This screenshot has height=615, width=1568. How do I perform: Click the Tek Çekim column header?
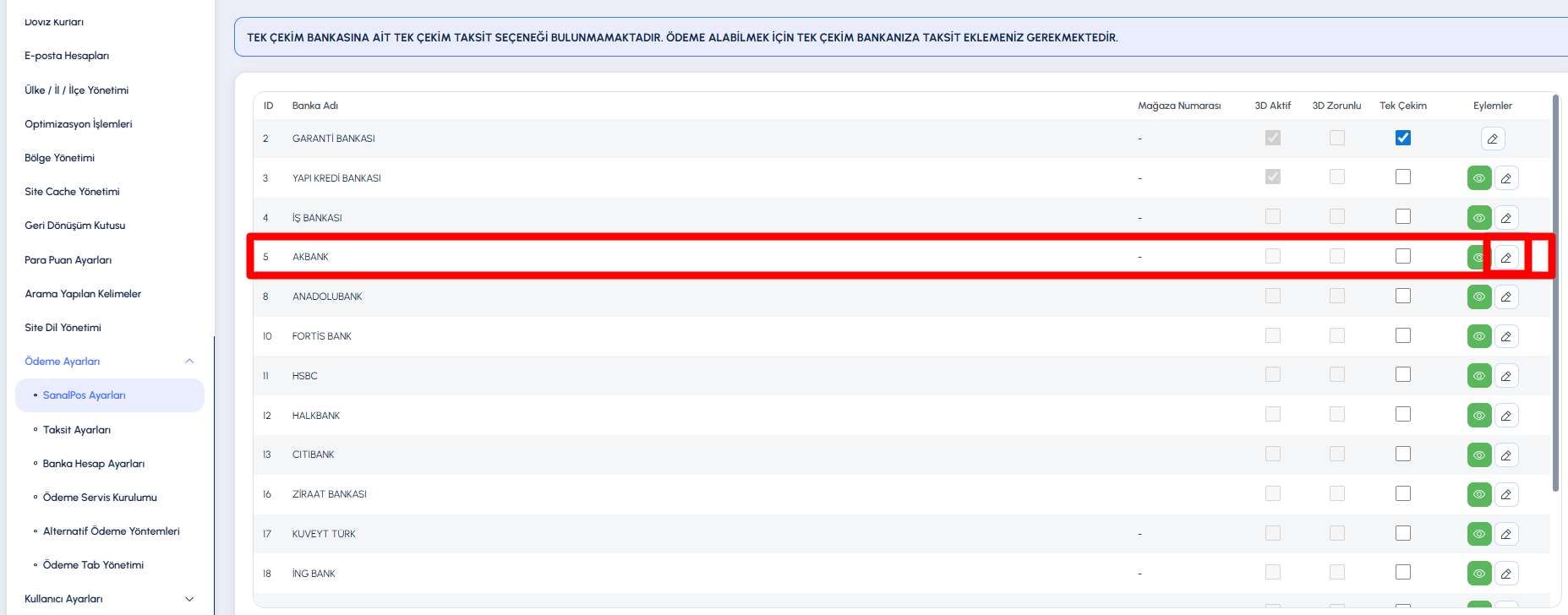coord(1403,106)
